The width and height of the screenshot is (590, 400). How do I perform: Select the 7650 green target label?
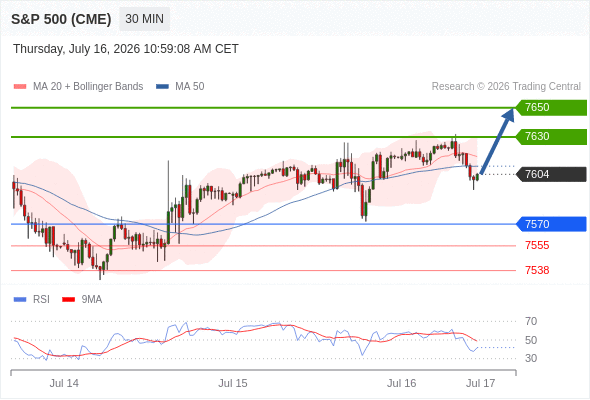coord(551,108)
